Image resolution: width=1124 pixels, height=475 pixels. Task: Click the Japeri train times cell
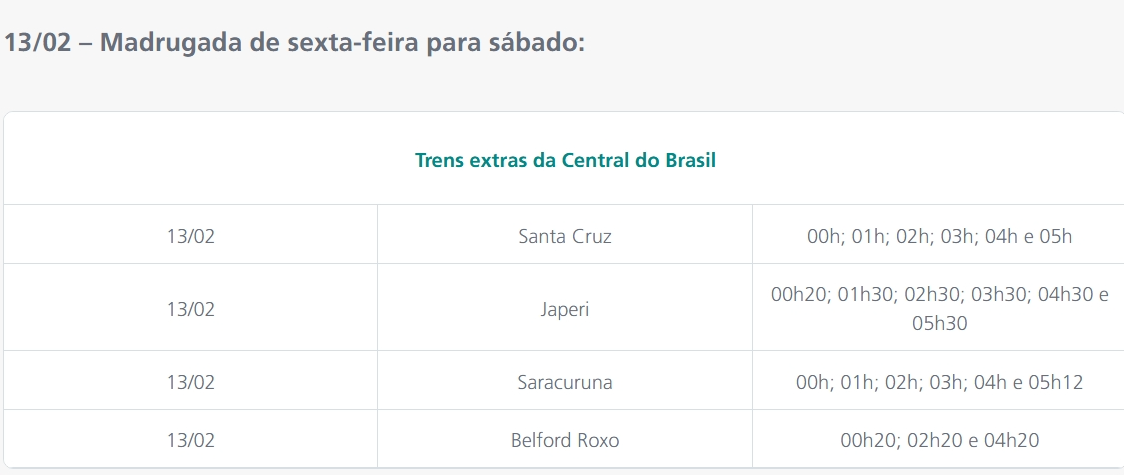(x=939, y=309)
